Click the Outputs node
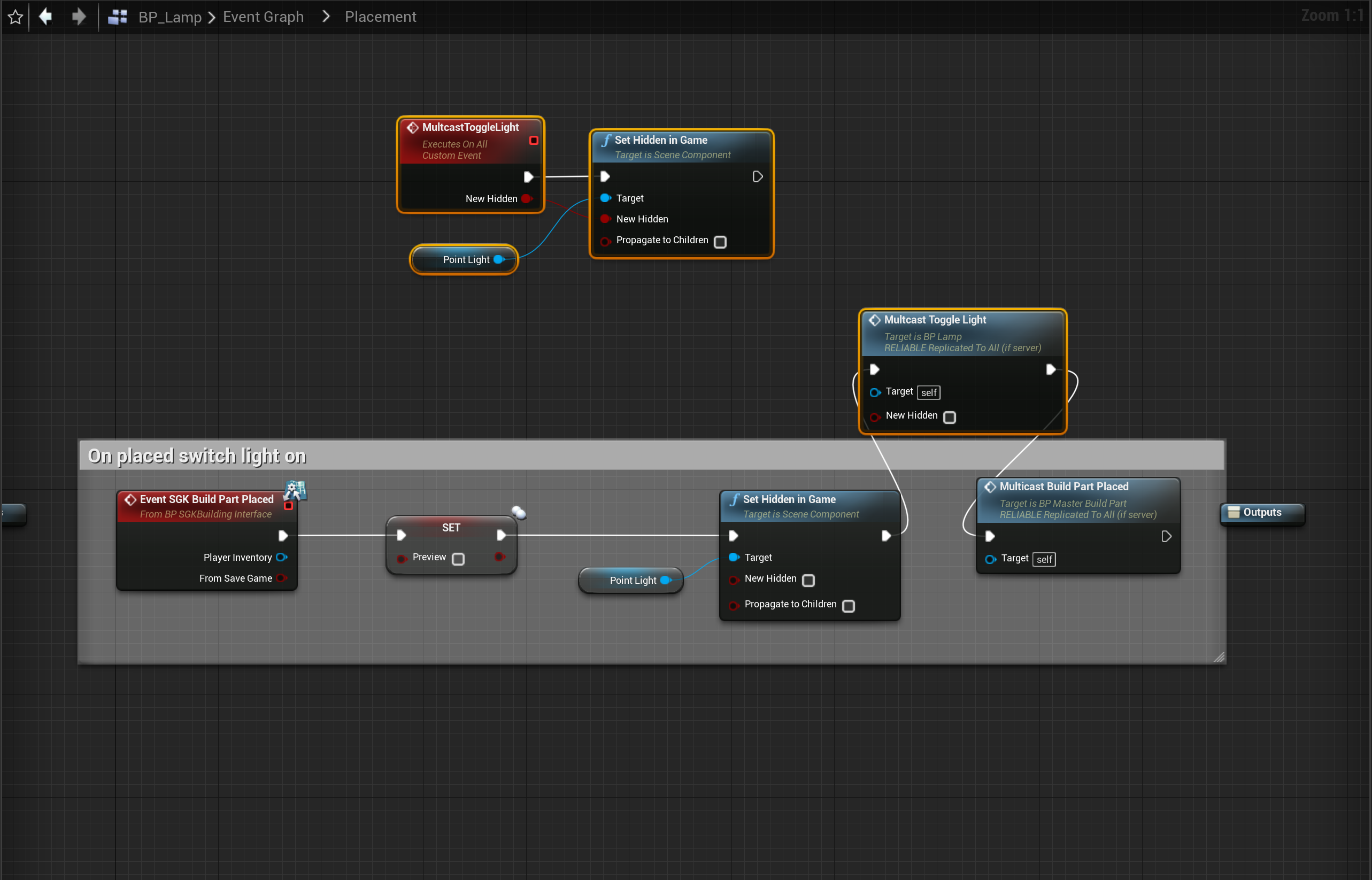1372x880 pixels. pyautogui.click(x=1262, y=513)
